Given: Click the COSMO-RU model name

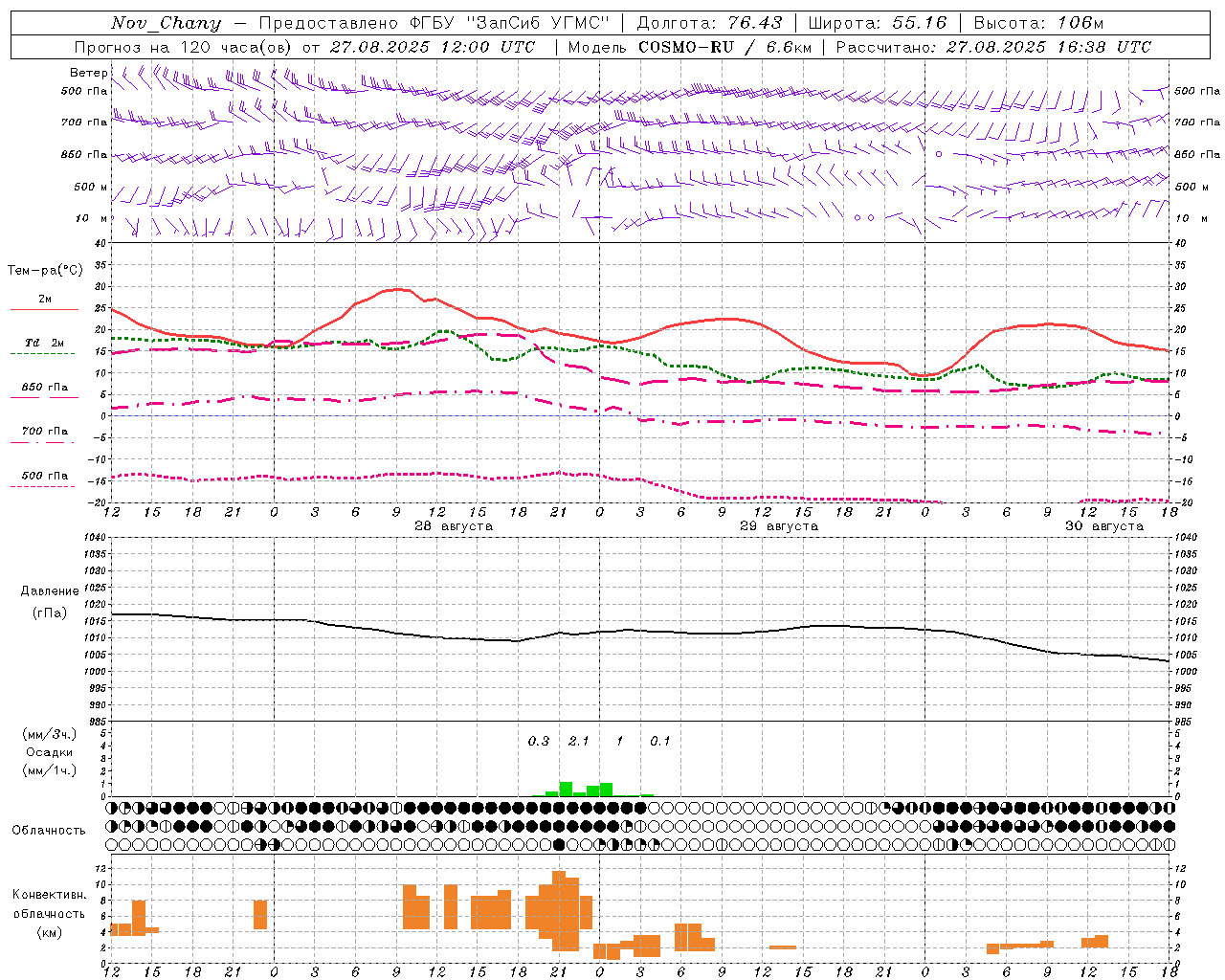Looking at the screenshot, I should point(685,47).
